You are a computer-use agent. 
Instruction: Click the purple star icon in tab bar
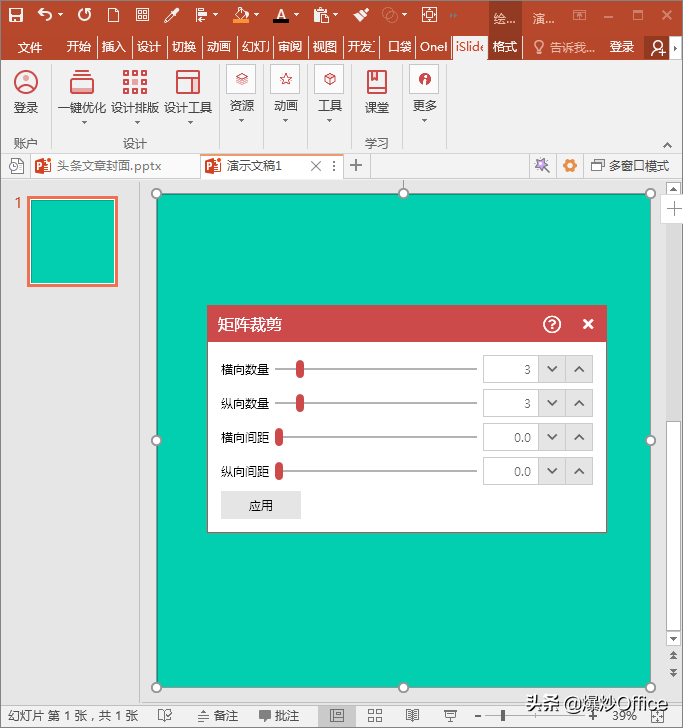[x=542, y=165]
